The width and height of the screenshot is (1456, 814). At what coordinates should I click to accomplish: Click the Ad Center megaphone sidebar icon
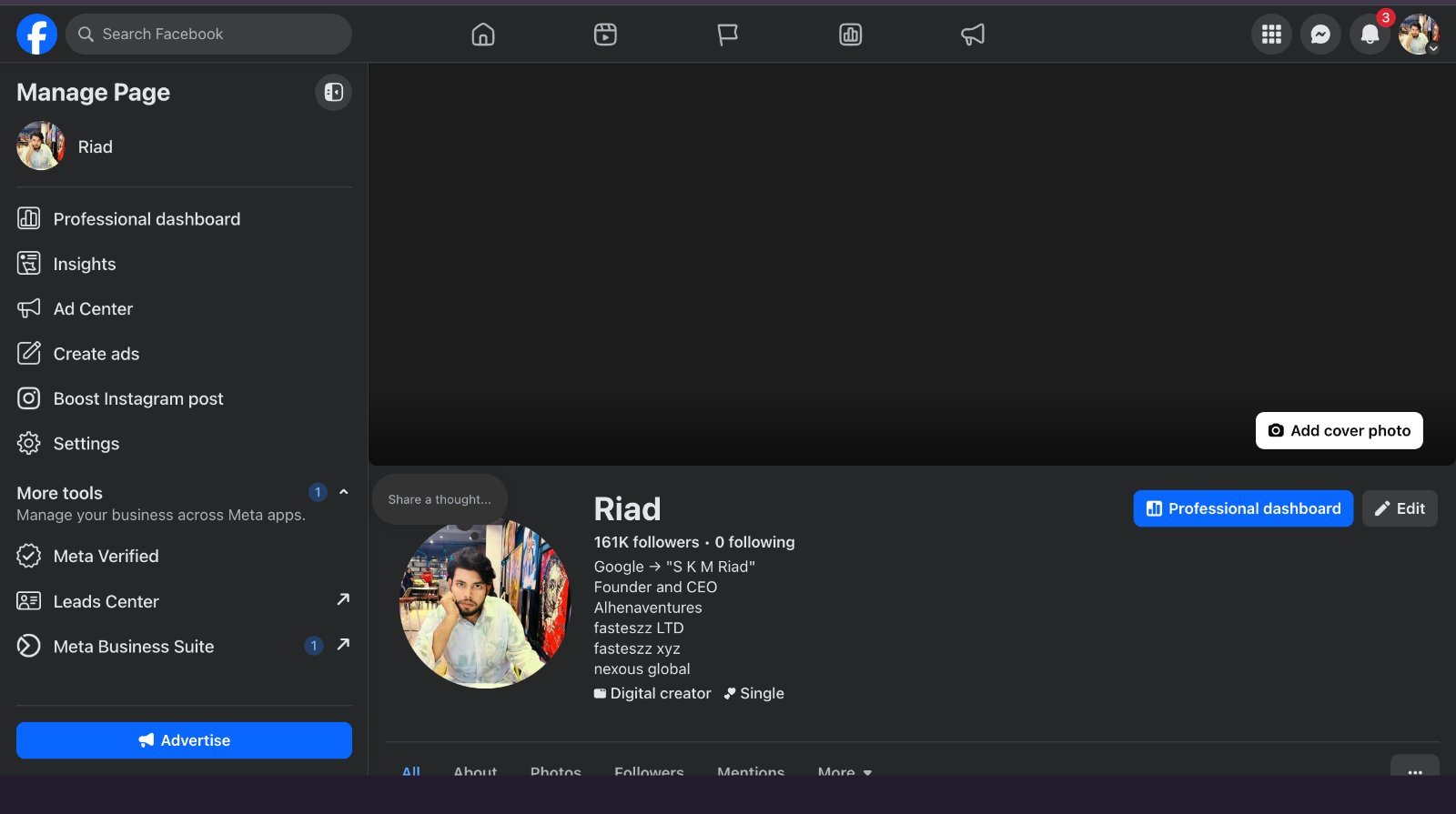point(29,308)
